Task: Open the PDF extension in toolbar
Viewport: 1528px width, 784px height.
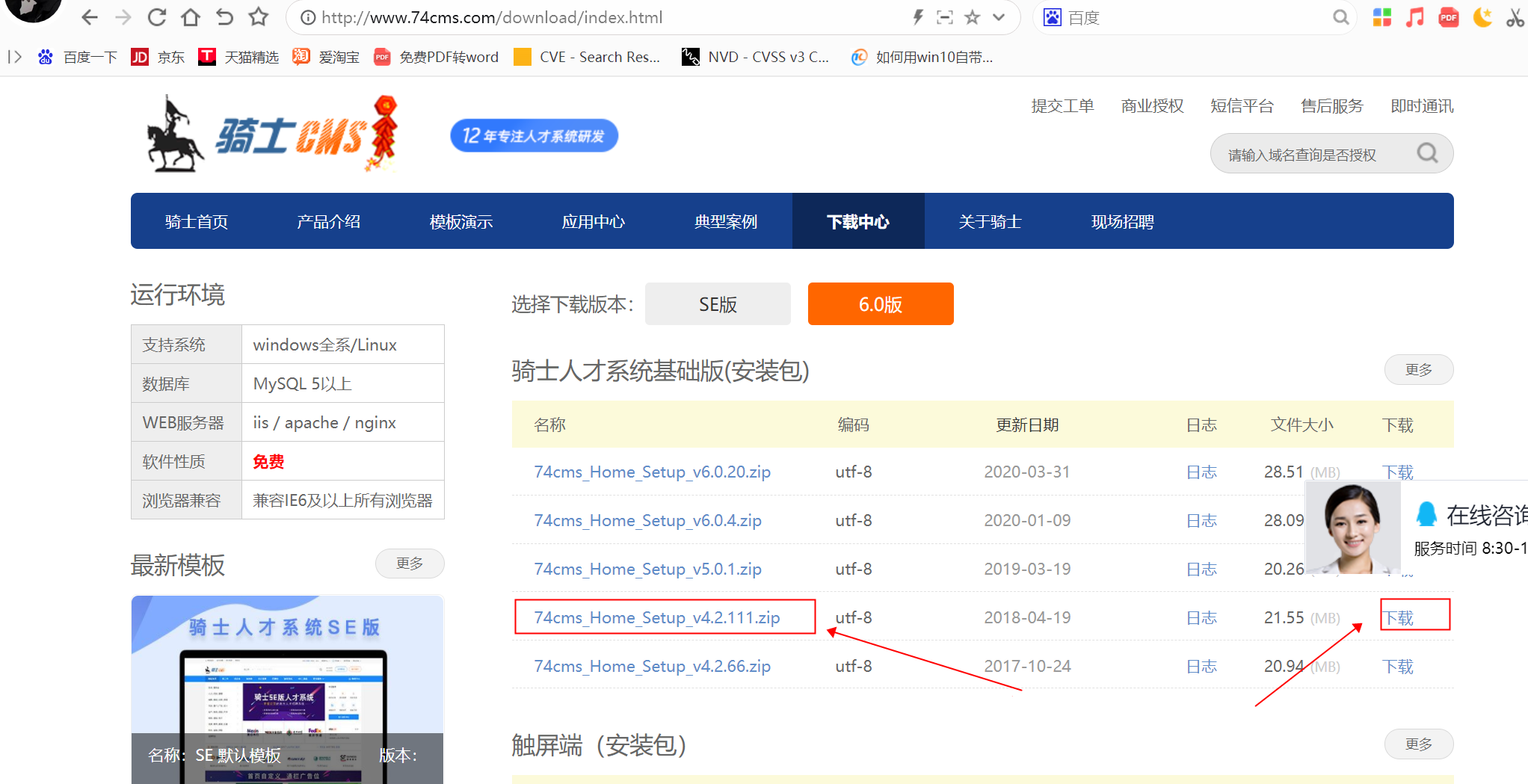Action: (1448, 16)
